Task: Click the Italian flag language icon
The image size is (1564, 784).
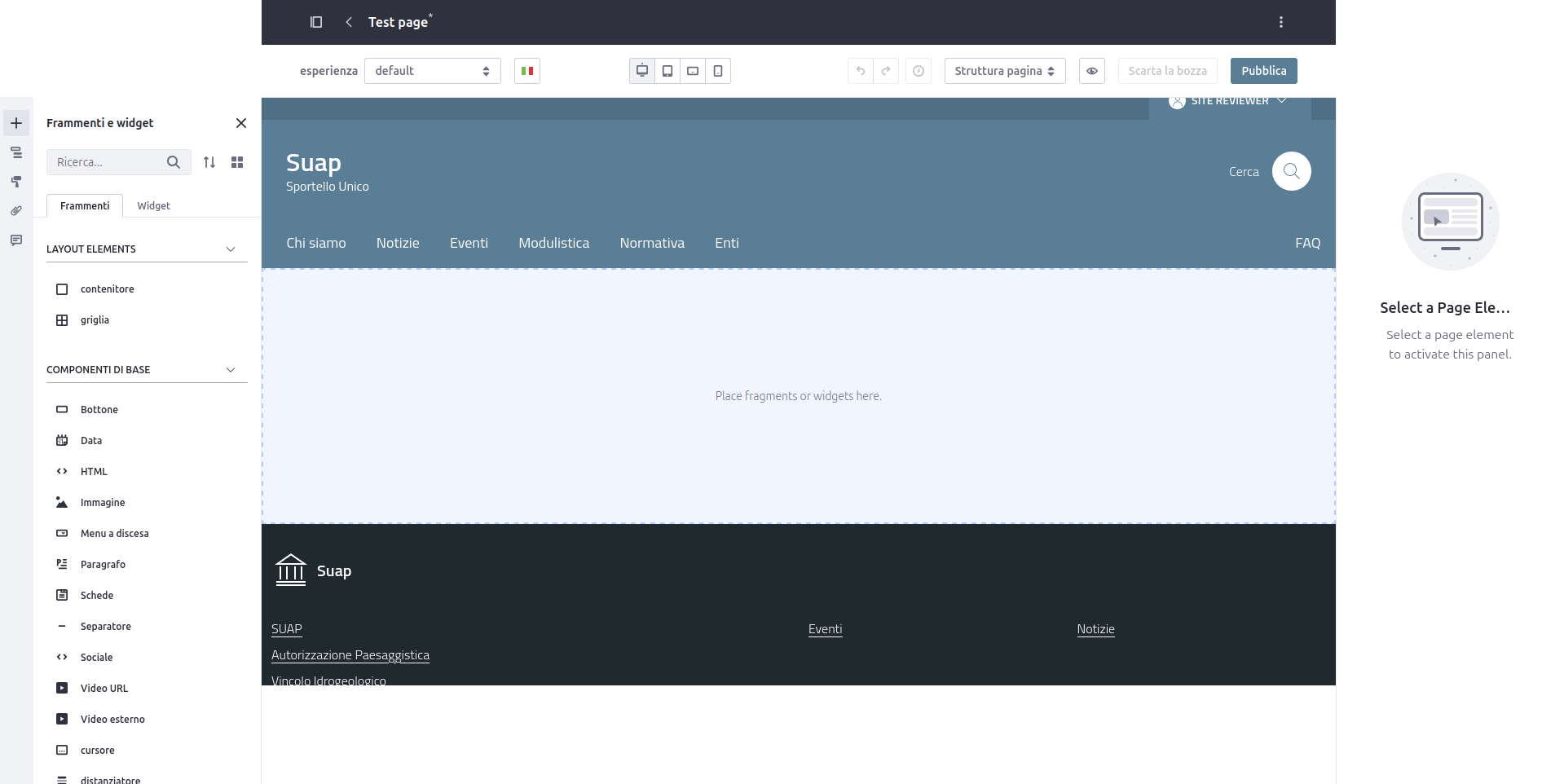Action: coord(527,71)
